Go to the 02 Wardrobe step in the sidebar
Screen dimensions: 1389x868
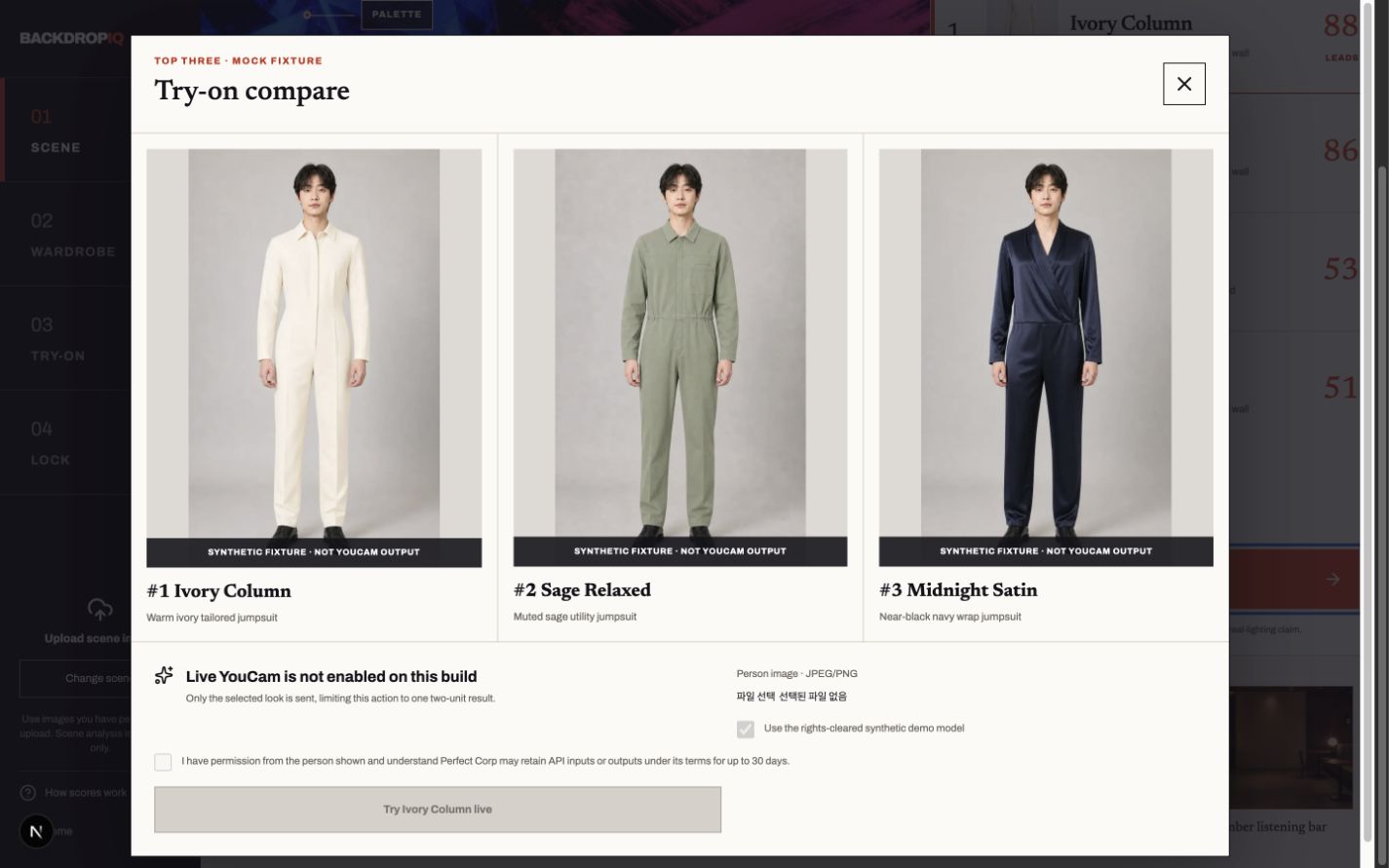pos(66,234)
